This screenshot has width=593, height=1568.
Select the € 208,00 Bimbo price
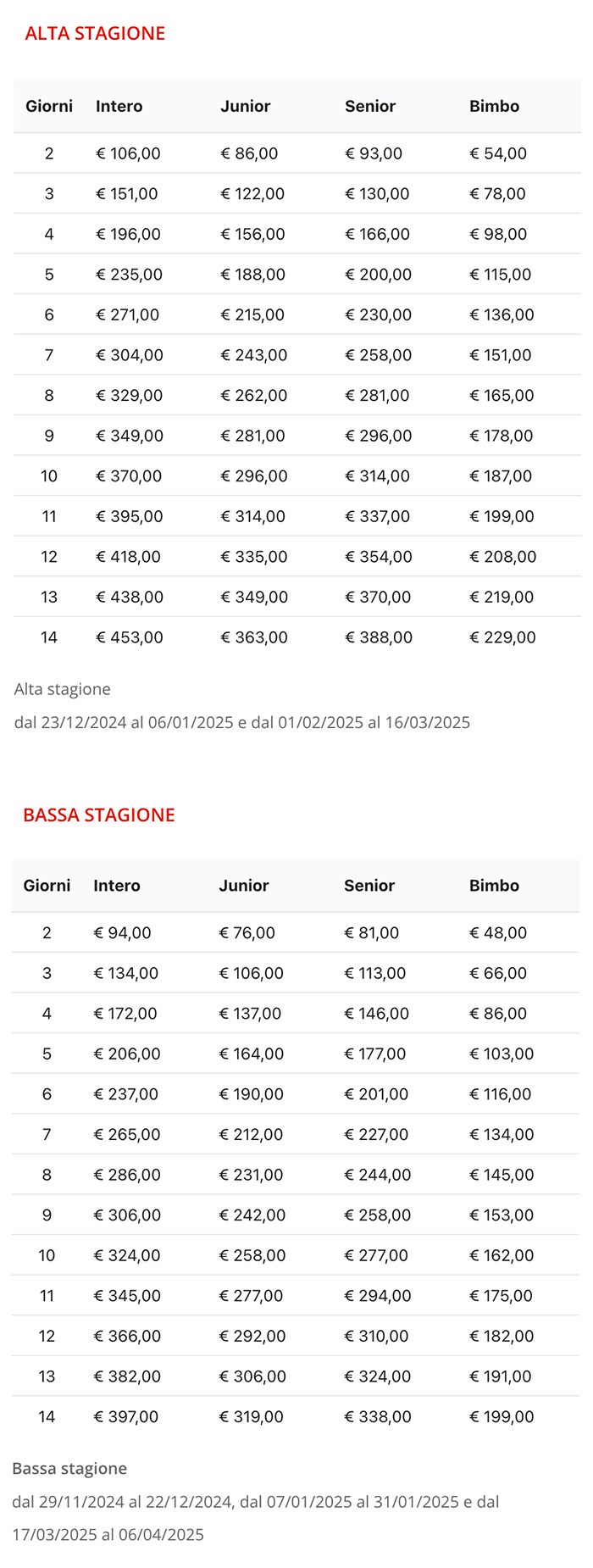[502, 557]
